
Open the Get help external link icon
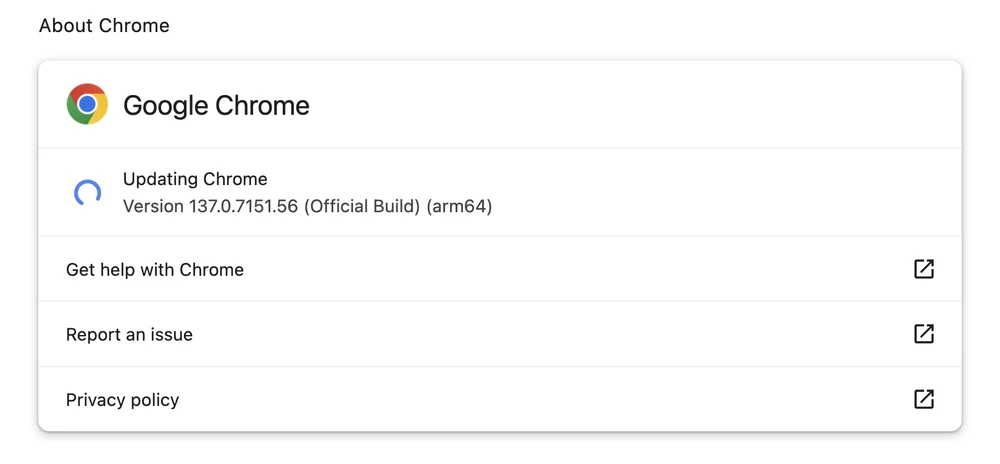click(x=924, y=269)
